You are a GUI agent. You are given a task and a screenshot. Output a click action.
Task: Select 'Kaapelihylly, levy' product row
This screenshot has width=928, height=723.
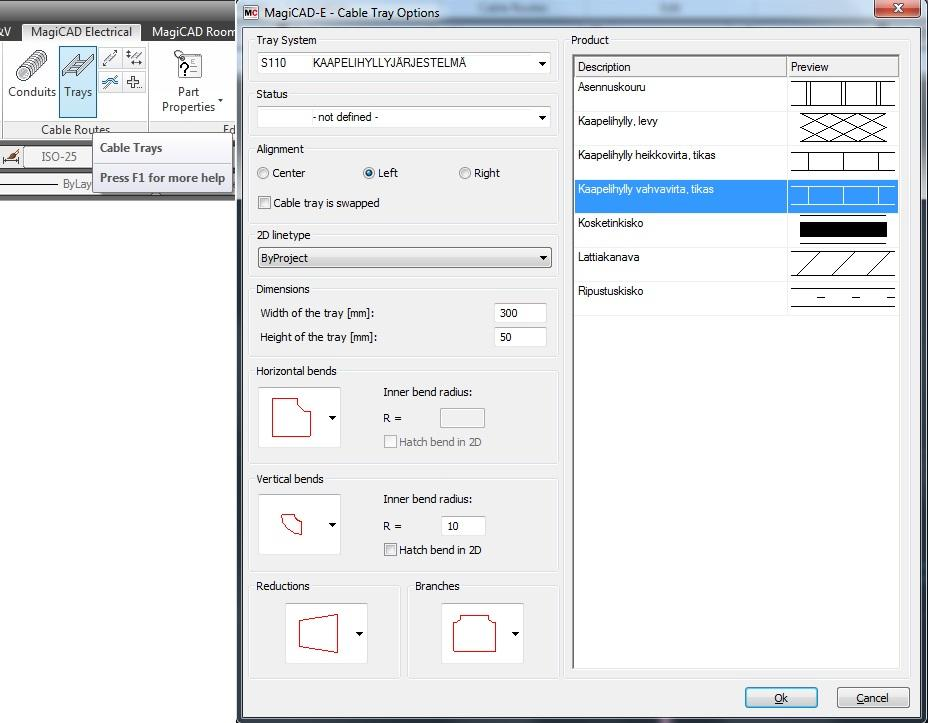[x=736, y=128]
